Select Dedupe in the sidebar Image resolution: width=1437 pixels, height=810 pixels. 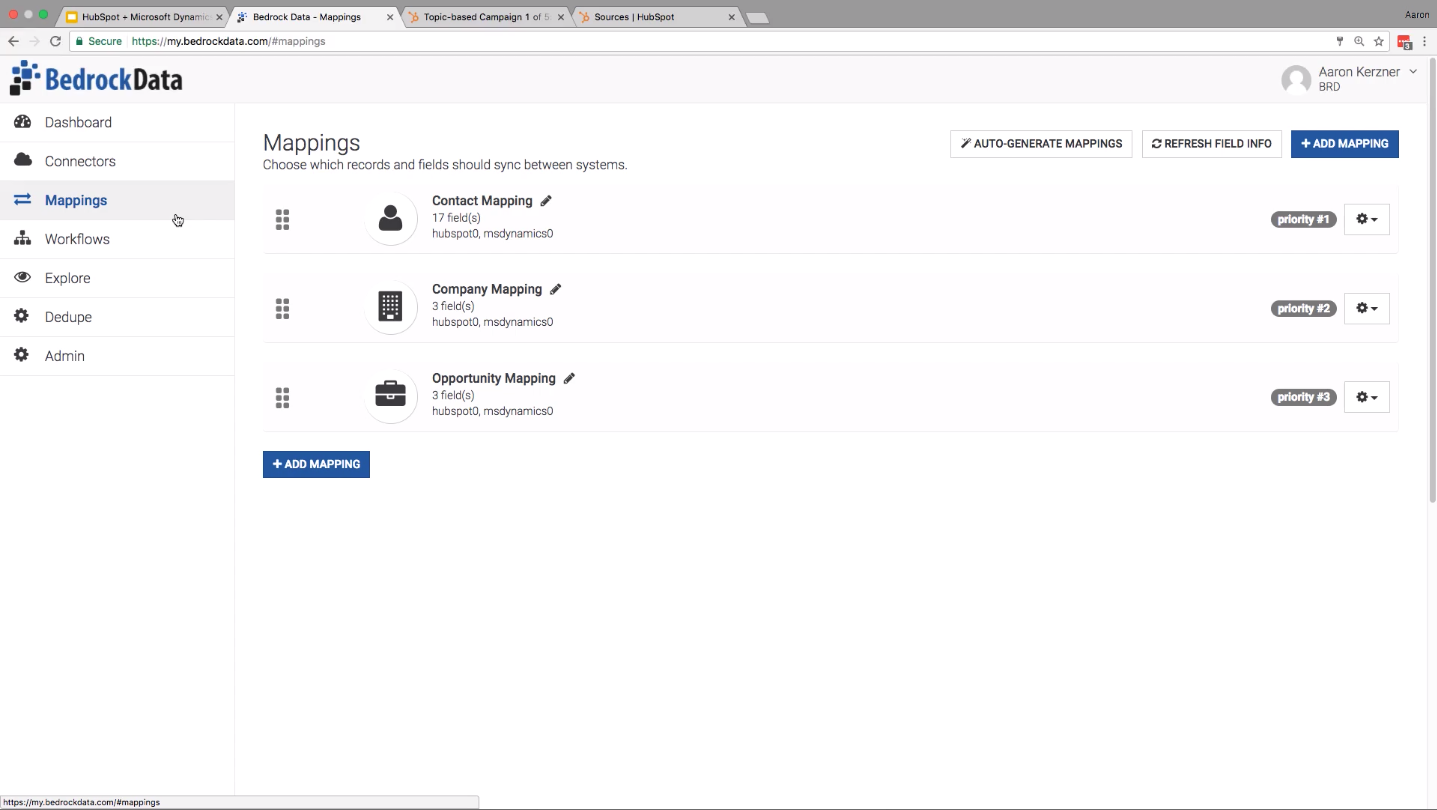117,317
